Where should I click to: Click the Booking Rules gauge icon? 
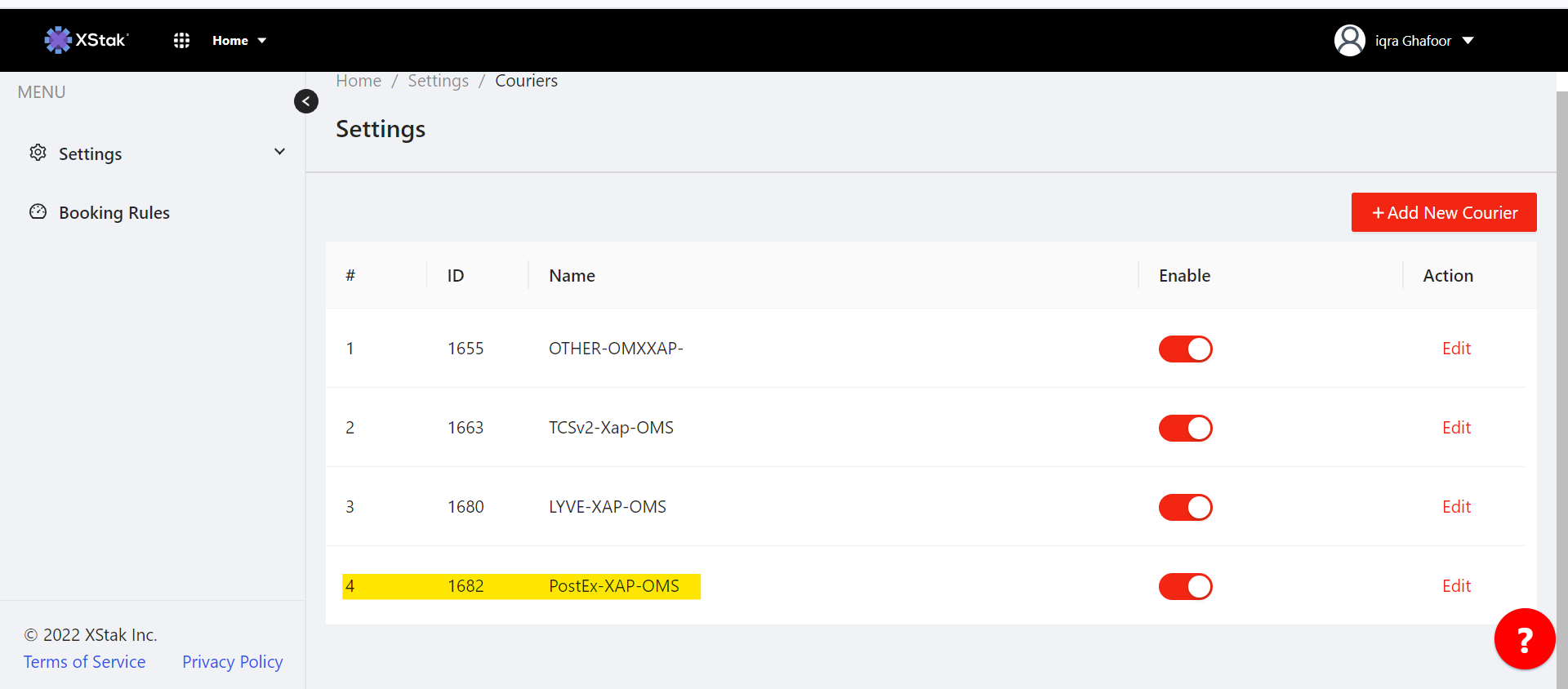pos(38,212)
